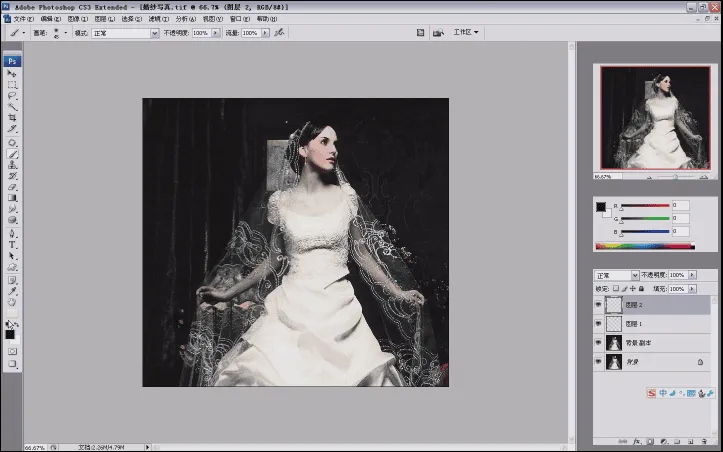Select the Eraser tool
The image size is (723, 452).
pyautogui.click(x=12, y=187)
